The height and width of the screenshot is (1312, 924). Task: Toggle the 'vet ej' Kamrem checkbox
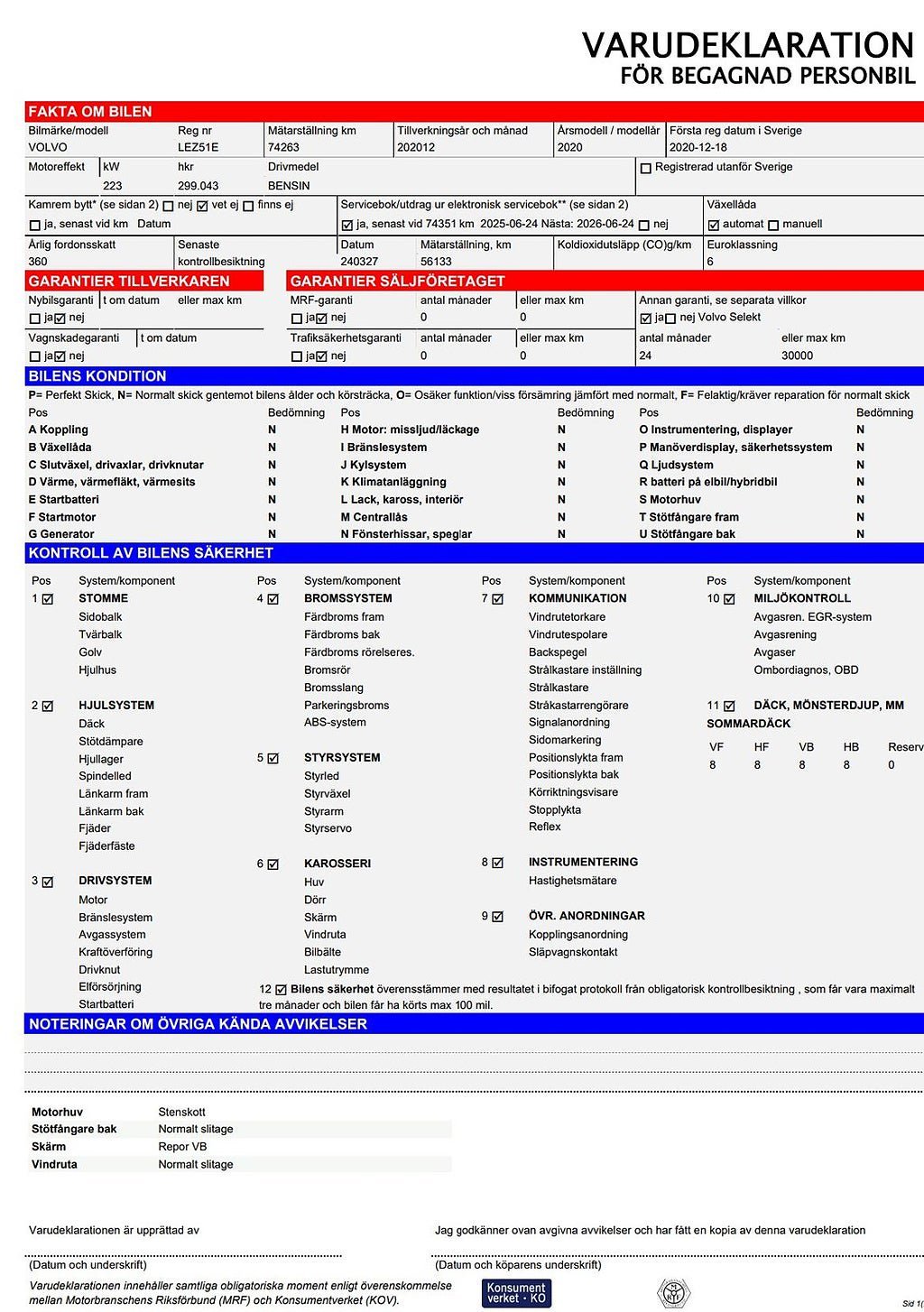(x=202, y=206)
